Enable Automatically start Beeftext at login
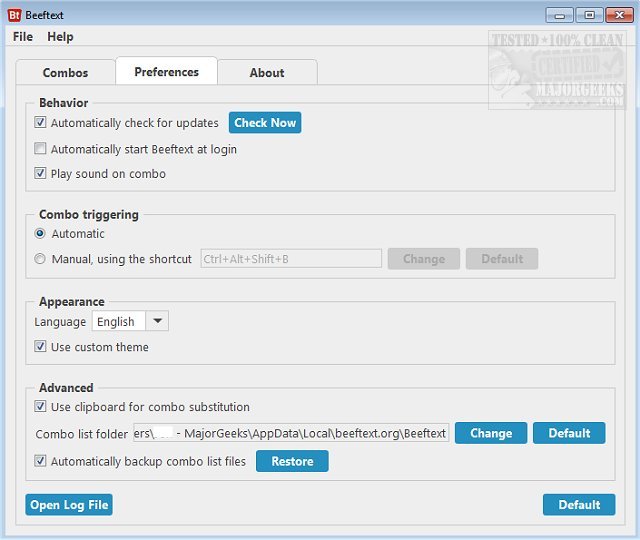Image resolution: width=640 pixels, height=540 pixels. click(x=40, y=149)
